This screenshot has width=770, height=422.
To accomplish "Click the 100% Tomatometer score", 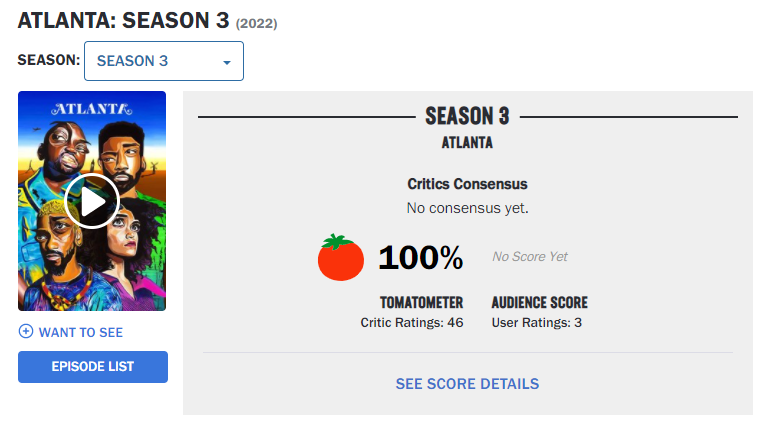I will tap(420, 258).
